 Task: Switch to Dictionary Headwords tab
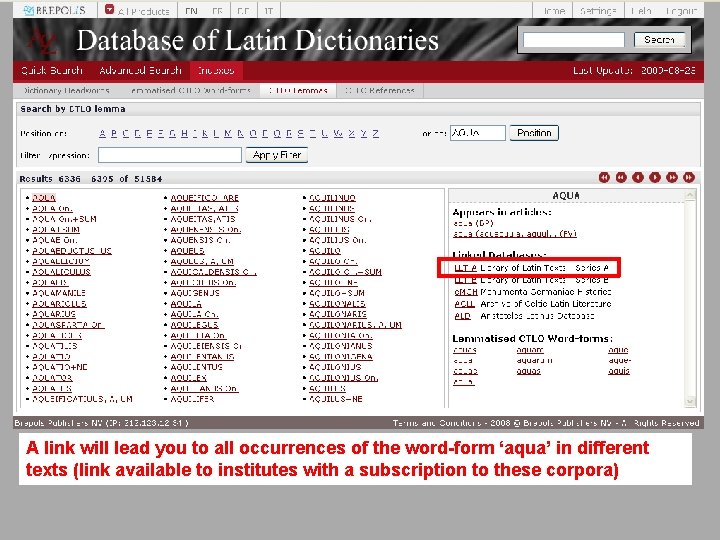pyautogui.click(x=66, y=90)
